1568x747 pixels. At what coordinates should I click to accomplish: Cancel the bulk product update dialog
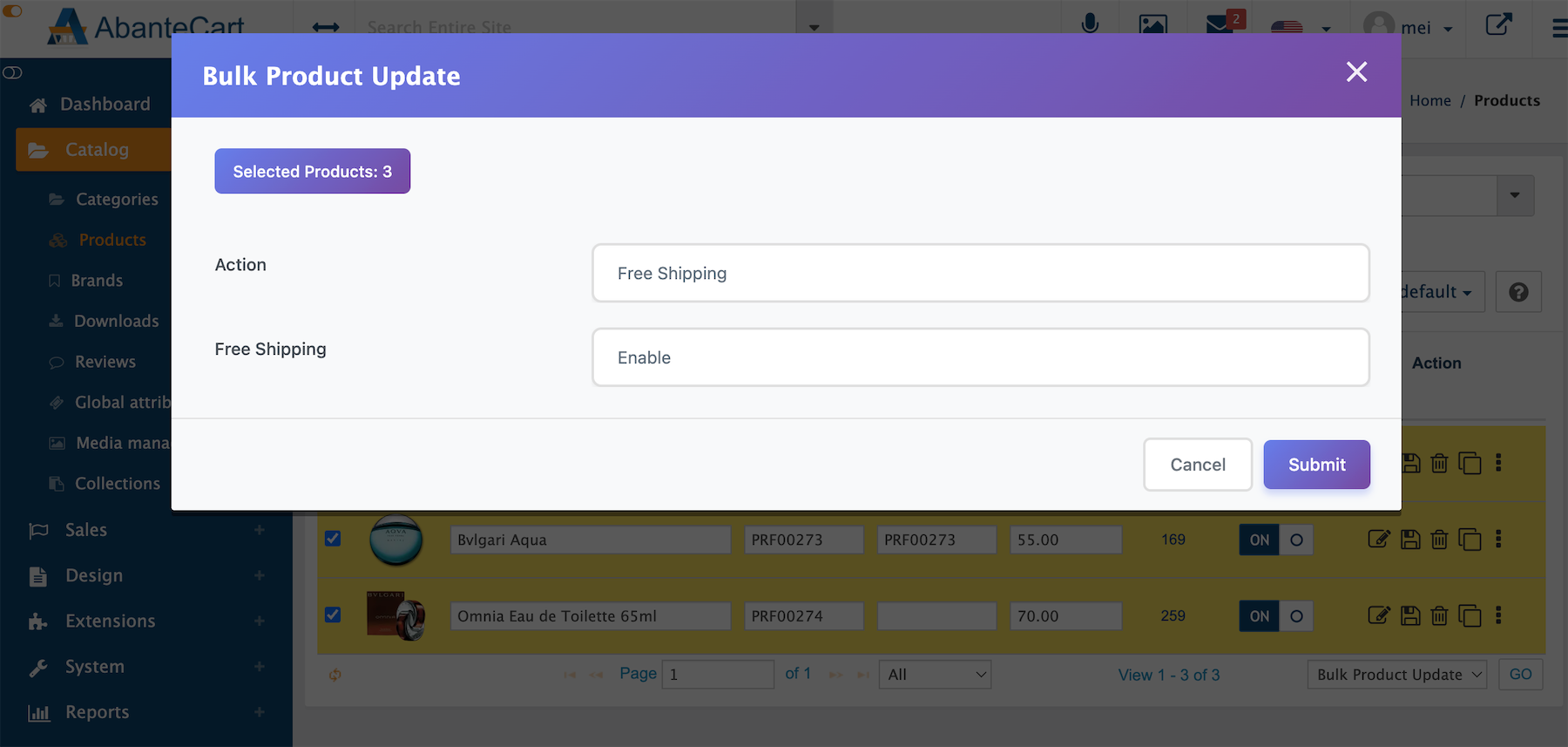click(x=1197, y=465)
